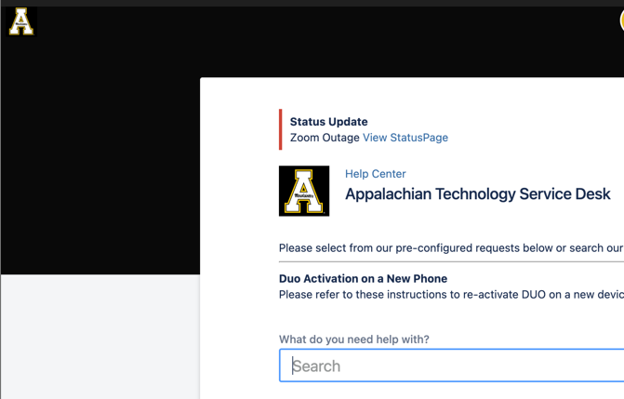Click the divider line above Duo Activation

[451, 262]
